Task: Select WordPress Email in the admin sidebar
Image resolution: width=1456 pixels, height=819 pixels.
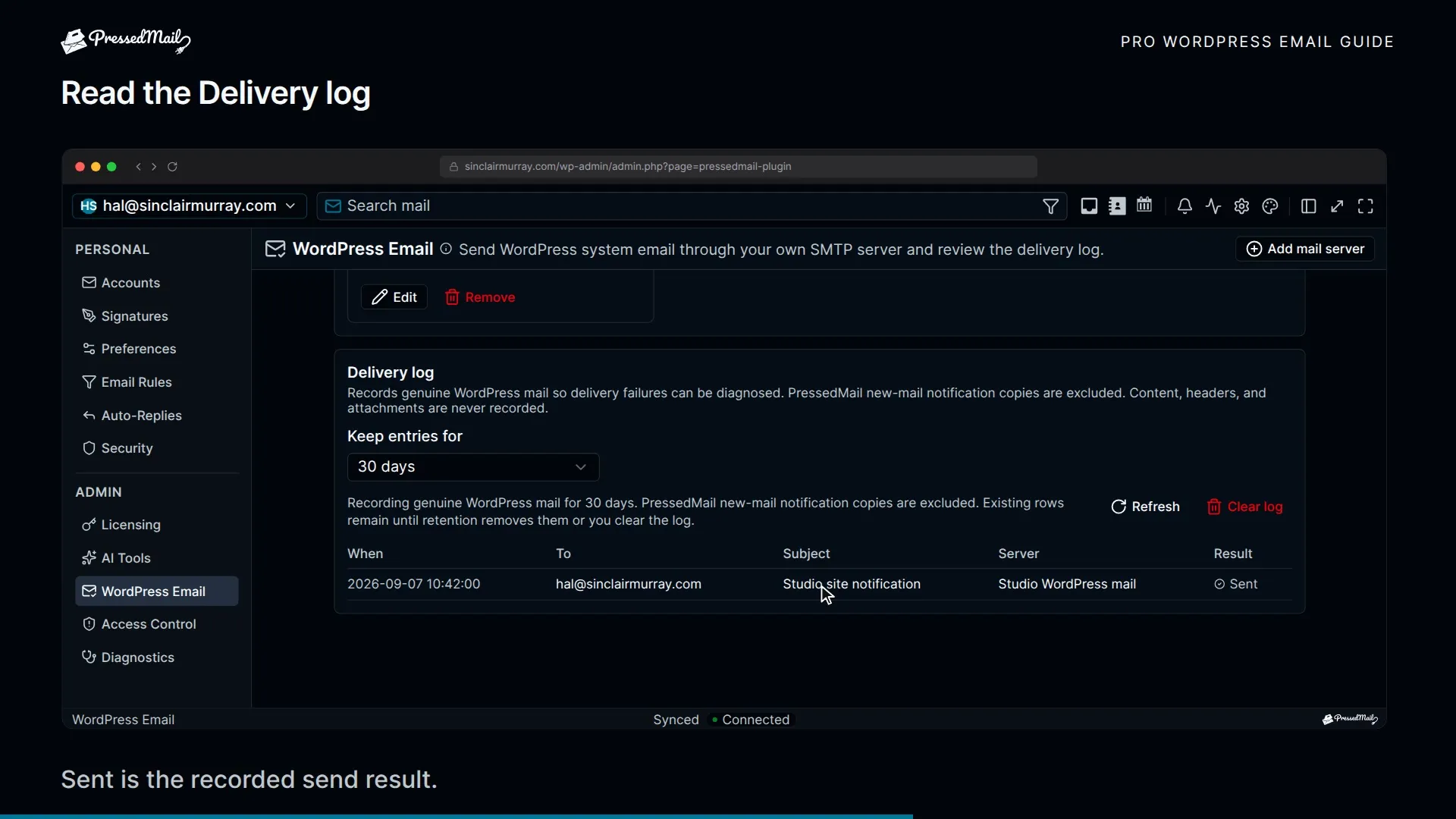Action: click(157, 591)
